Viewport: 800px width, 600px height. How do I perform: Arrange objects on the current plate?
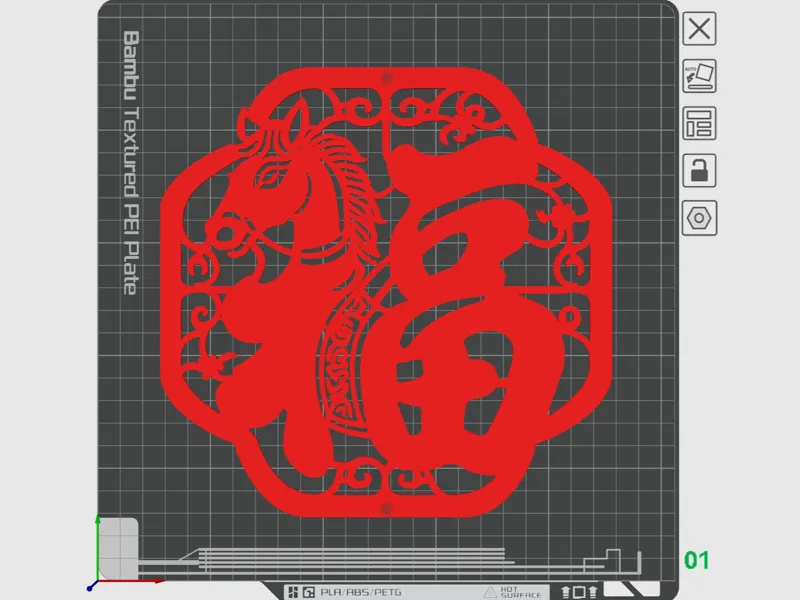pyautogui.click(x=699, y=123)
